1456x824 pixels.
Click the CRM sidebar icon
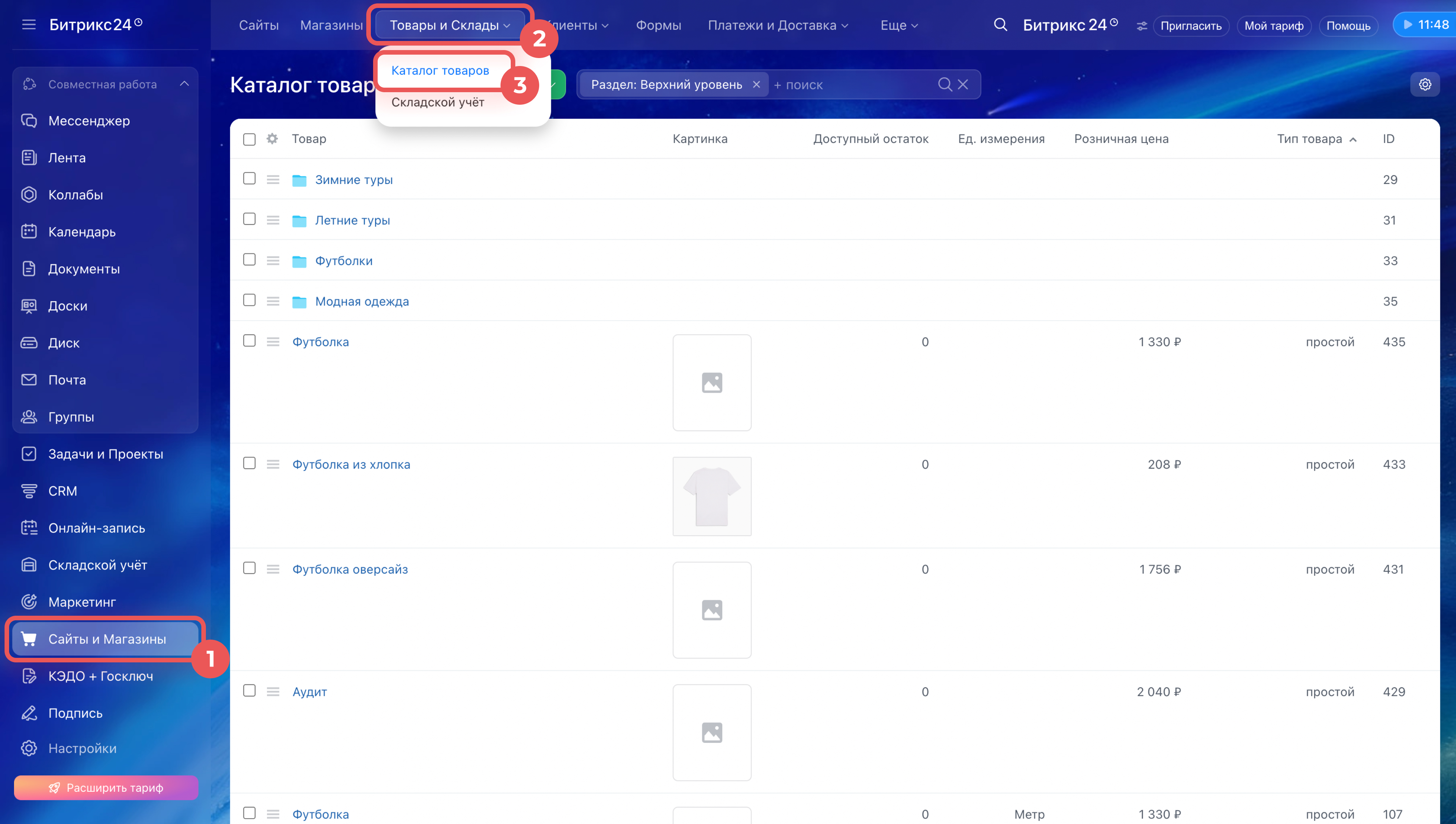click(x=29, y=491)
